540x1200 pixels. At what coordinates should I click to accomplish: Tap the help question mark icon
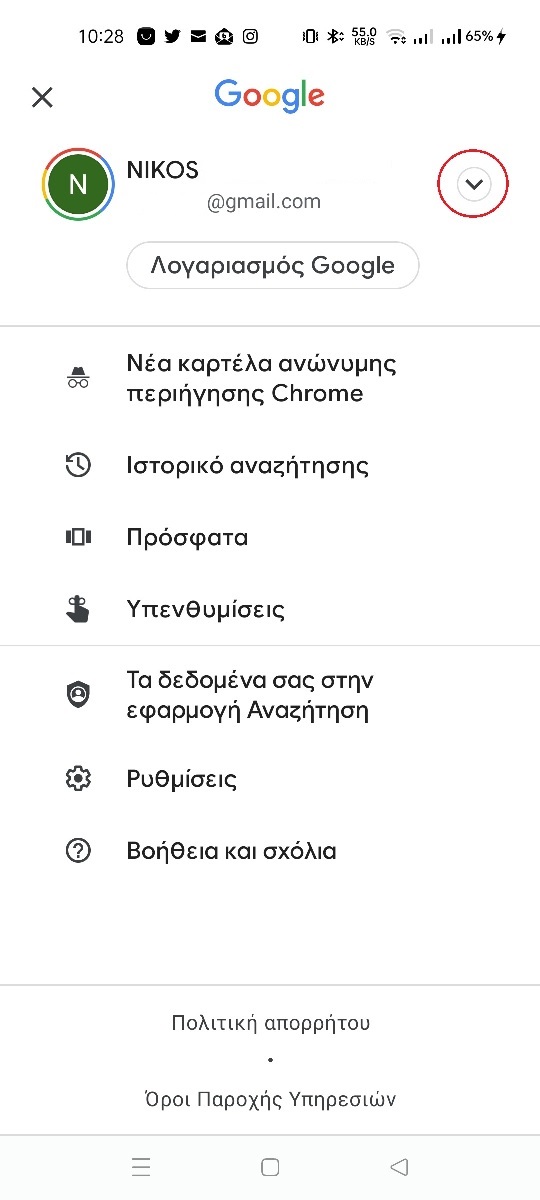click(x=78, y=851)
